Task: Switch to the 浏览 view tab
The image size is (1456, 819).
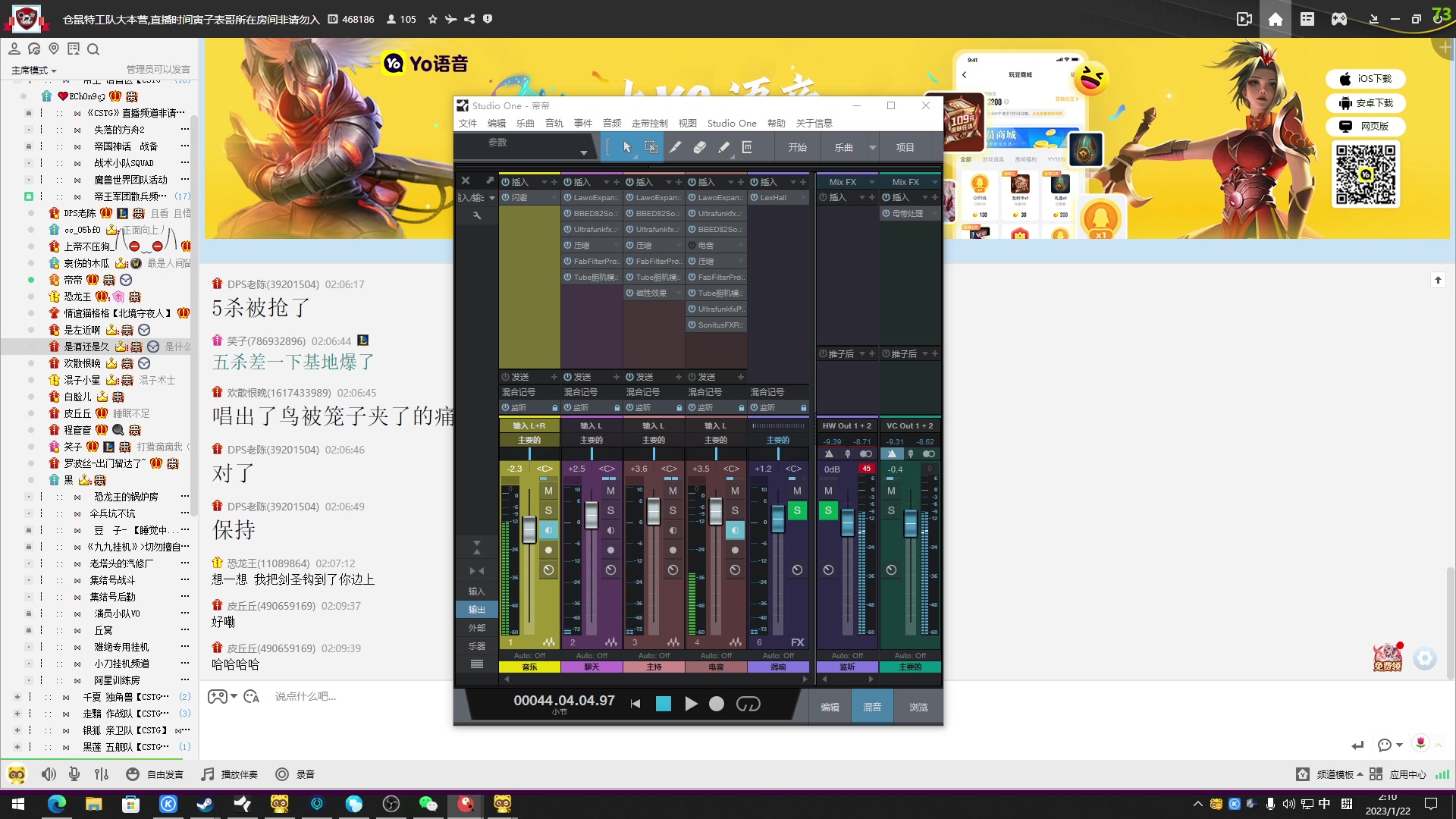Action: (x=918, y=707)
